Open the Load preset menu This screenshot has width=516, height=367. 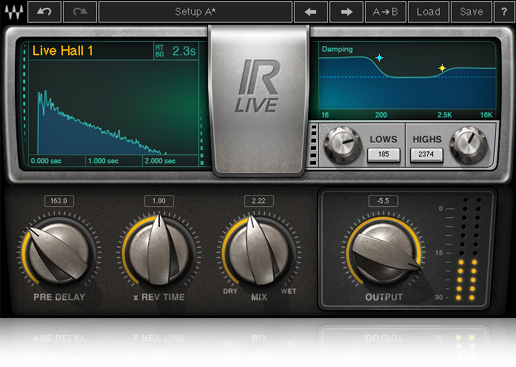[x=428, y=12]
